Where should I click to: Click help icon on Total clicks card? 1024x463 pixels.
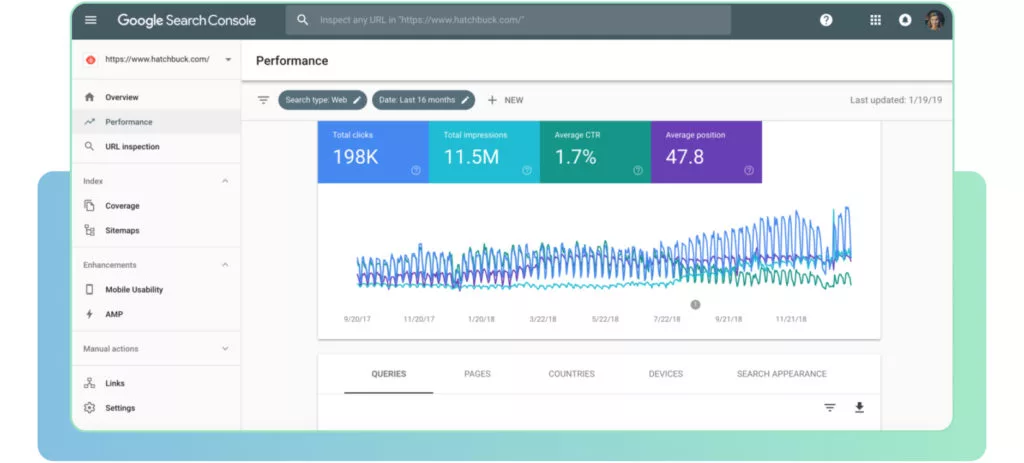(416, 170)
